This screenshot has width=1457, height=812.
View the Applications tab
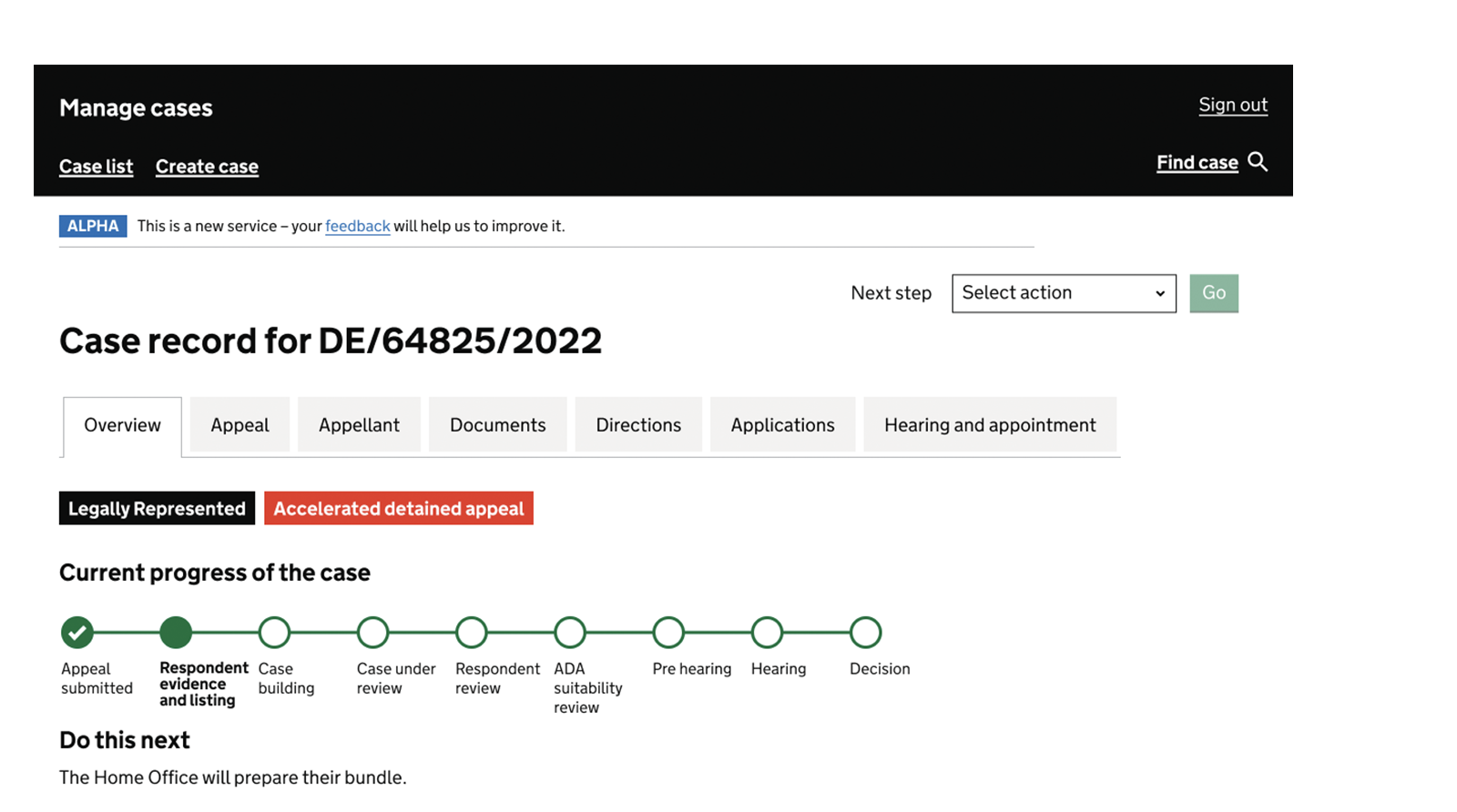click(x=782, y=425)
